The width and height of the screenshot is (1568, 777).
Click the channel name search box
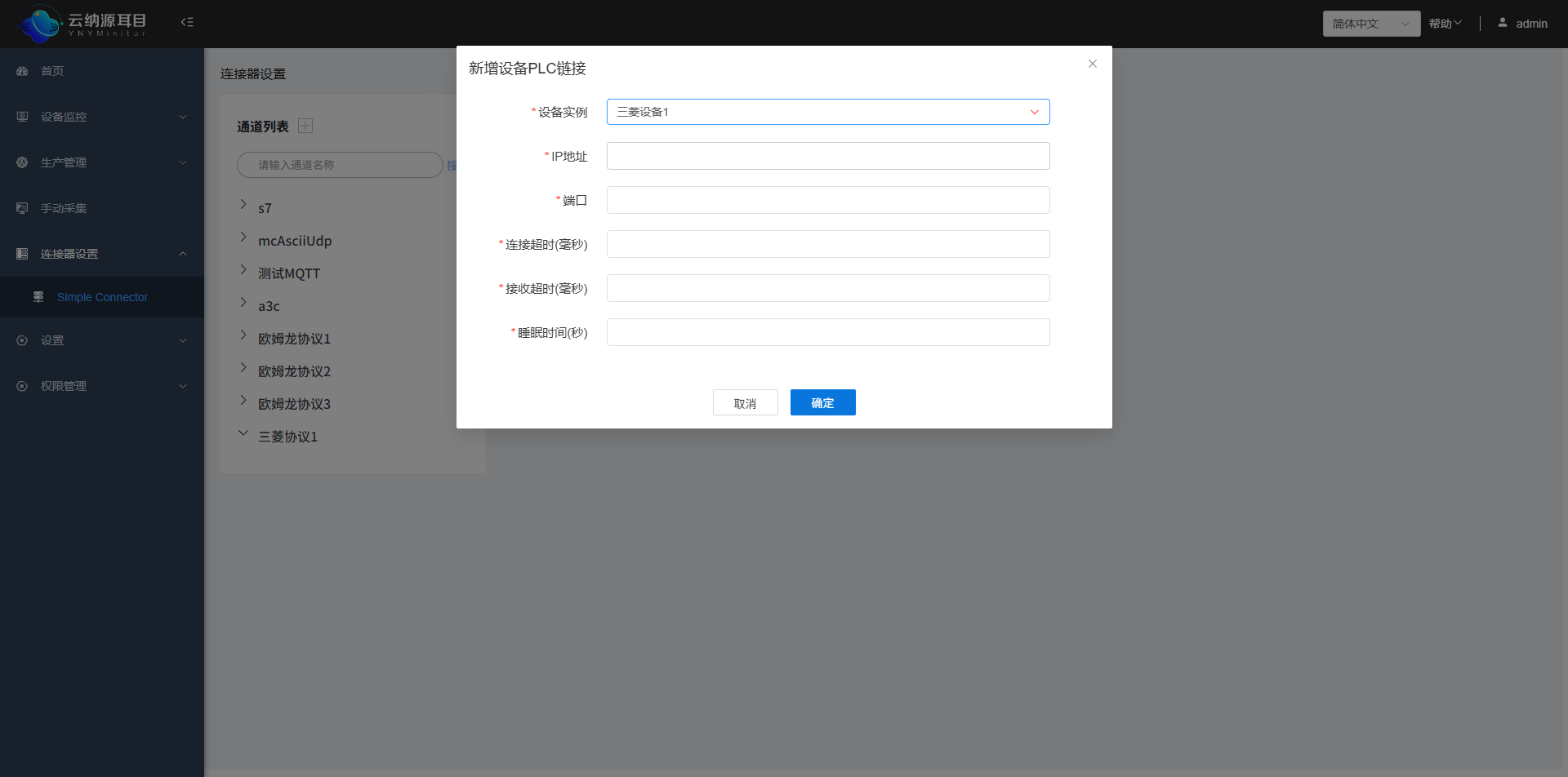click(340, 165)
